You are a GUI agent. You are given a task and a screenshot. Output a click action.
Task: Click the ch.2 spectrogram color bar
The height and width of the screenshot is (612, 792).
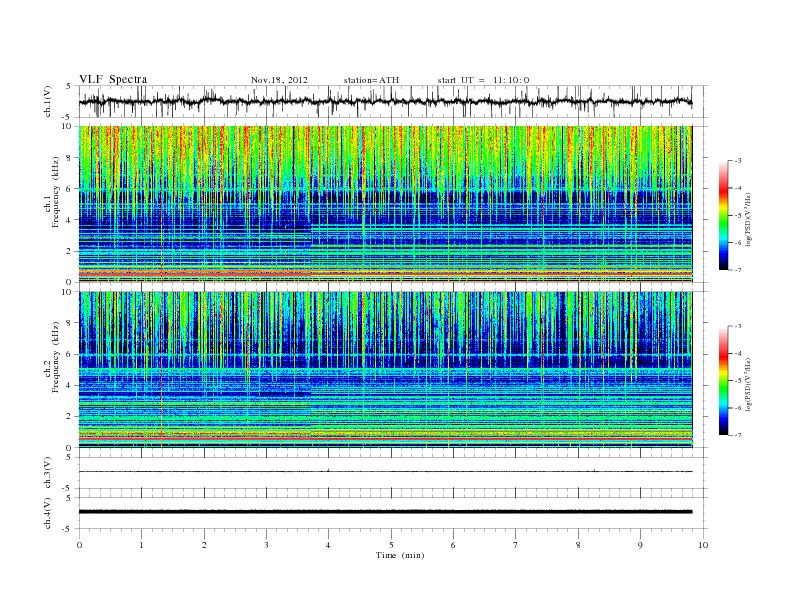[x=724, y=380]
